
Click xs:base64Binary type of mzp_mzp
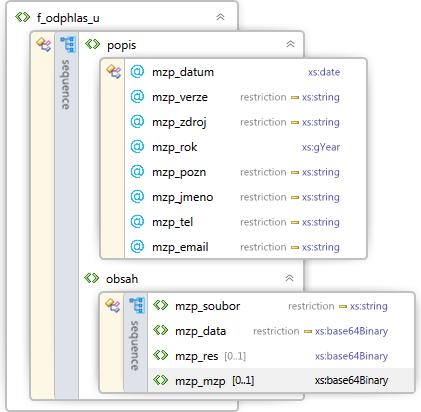click(x=352, y=380)
